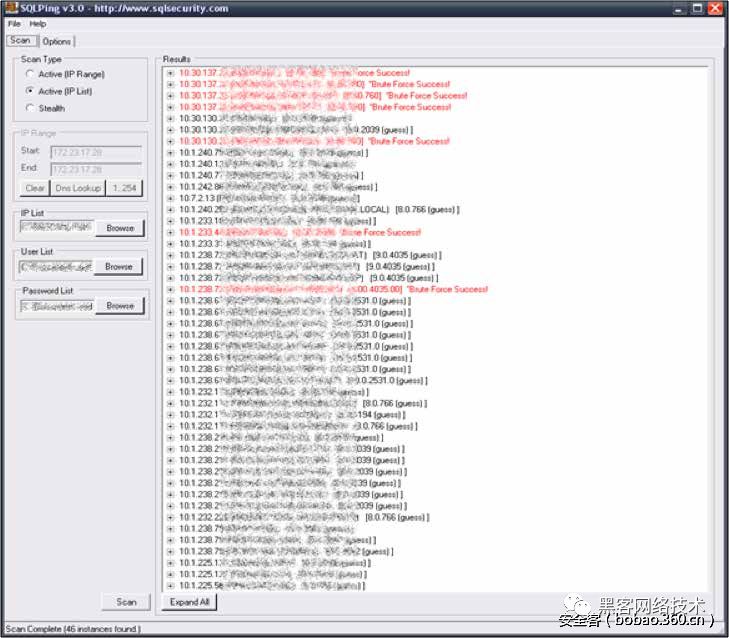Select Active (IP Range) scan type
The width and height of the screenshot is (729, 638).
click(30, 74)
